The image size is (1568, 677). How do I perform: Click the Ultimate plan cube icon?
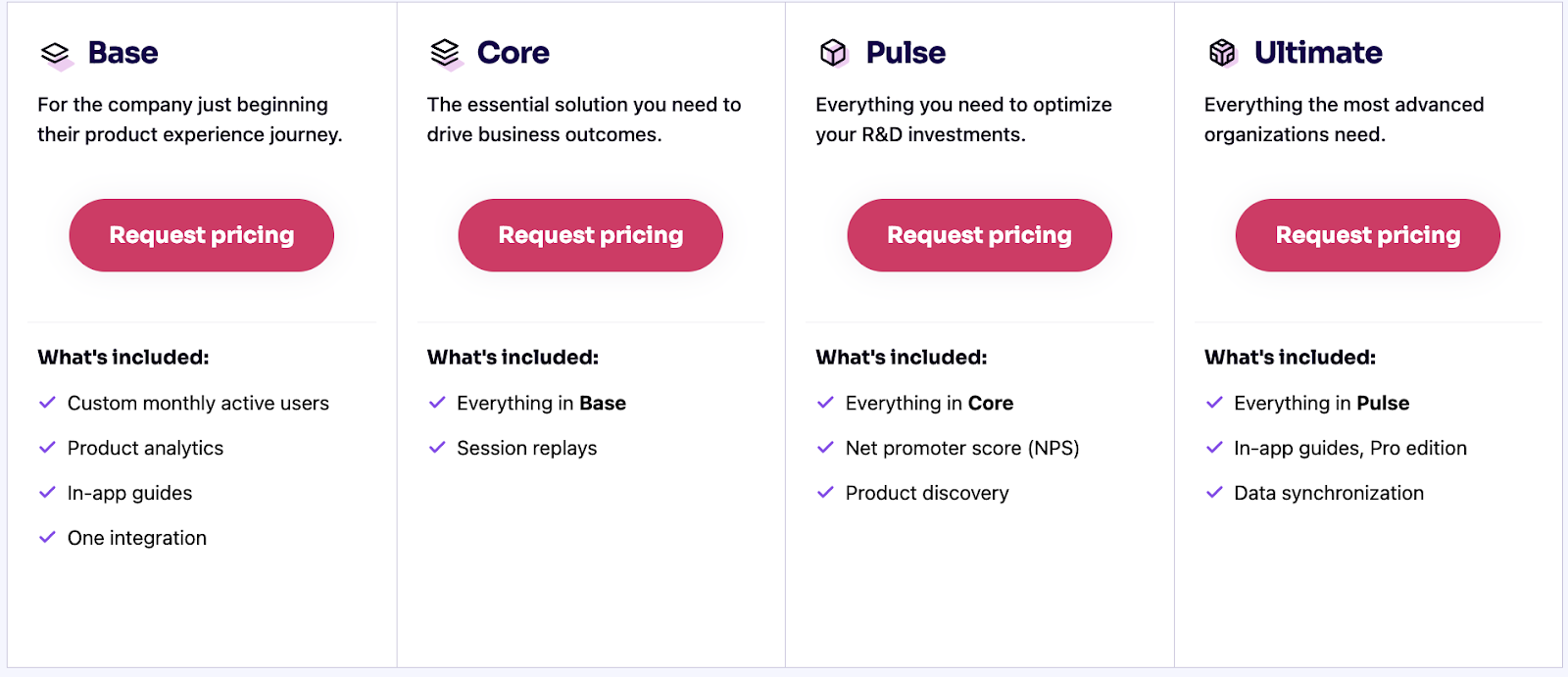pos(1222,53)
